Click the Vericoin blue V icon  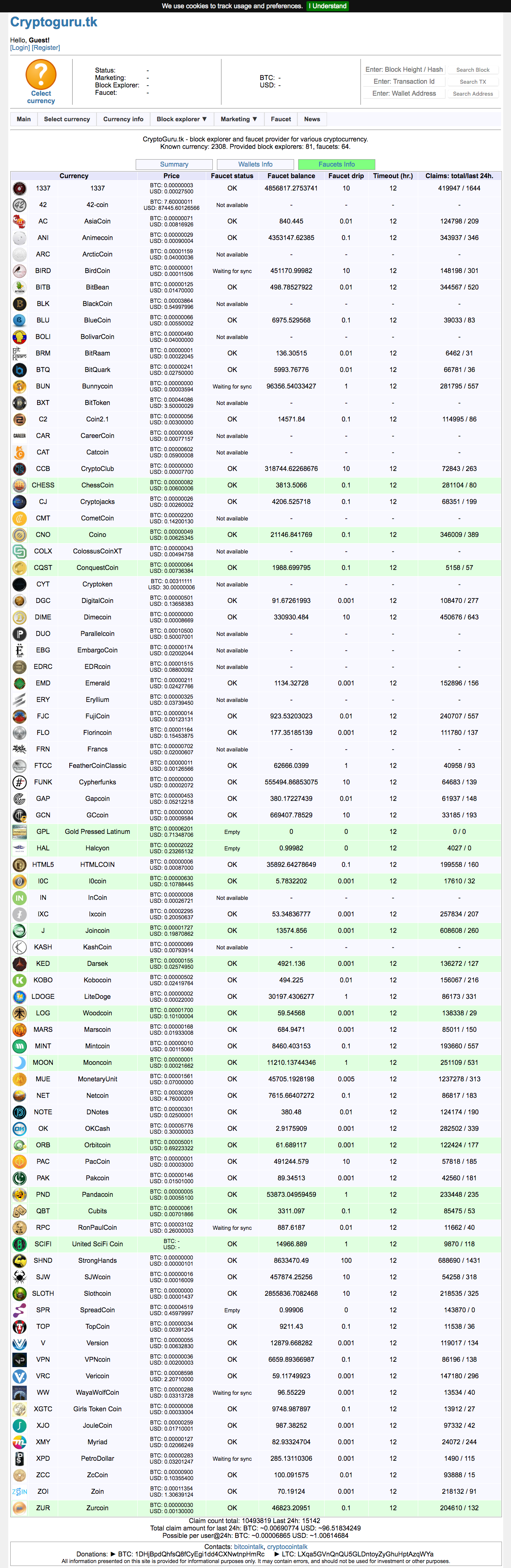[19, 1376]
